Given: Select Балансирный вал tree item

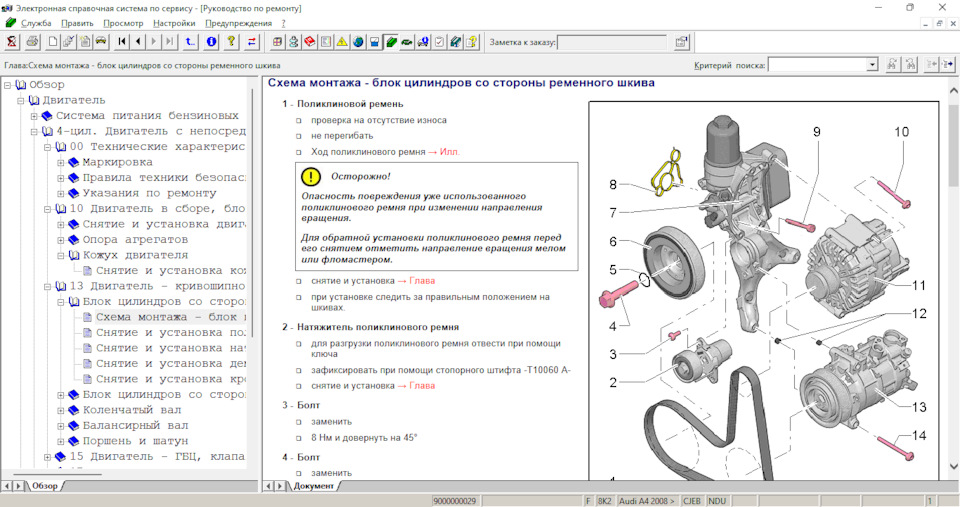Looking at the screenshot, I should point(135,425).
